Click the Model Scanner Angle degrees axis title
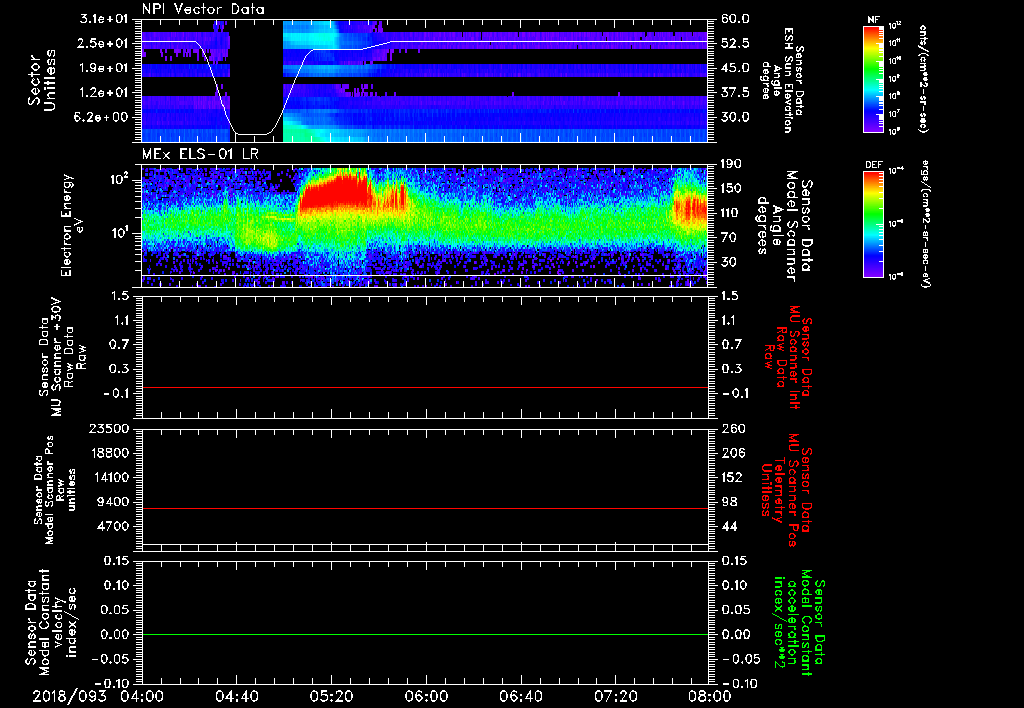 [x=785, y=225]
